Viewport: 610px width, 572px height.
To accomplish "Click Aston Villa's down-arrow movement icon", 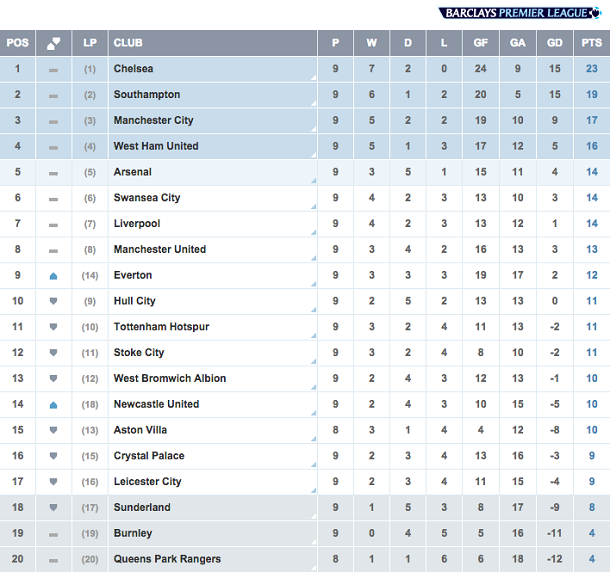I will tap(53, 430).
